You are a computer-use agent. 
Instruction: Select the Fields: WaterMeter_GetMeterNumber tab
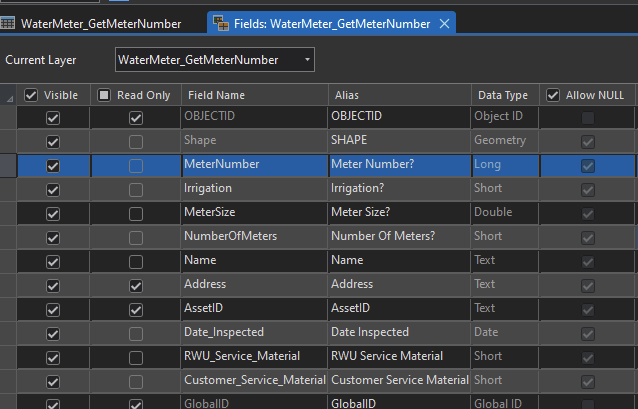tap(332, 23)
